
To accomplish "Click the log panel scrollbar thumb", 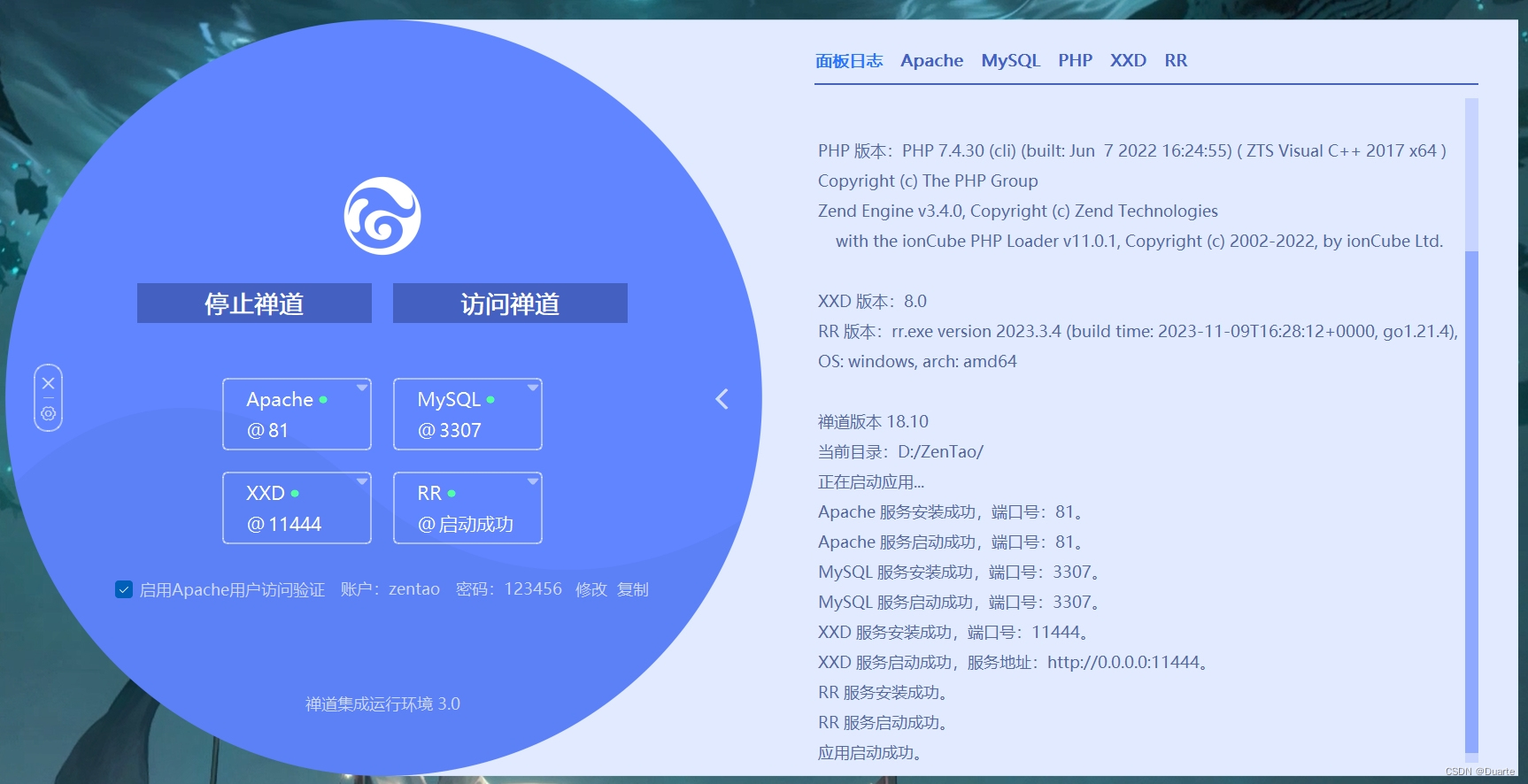I will pyautogui.click(x=1471, y=502).
